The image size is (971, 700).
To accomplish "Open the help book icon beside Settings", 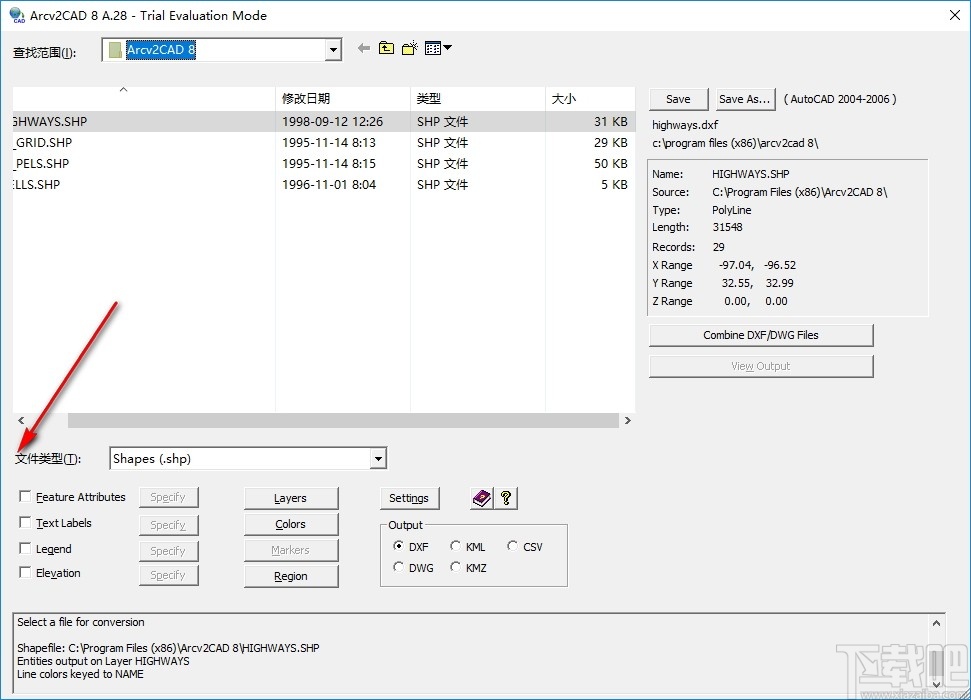I will pos(481,498).
